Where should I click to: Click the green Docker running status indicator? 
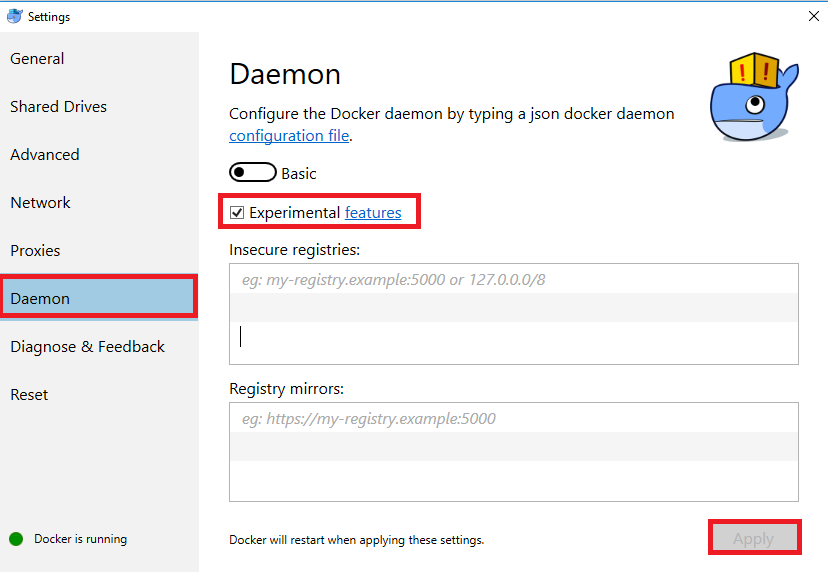click(x=16, y=539)
